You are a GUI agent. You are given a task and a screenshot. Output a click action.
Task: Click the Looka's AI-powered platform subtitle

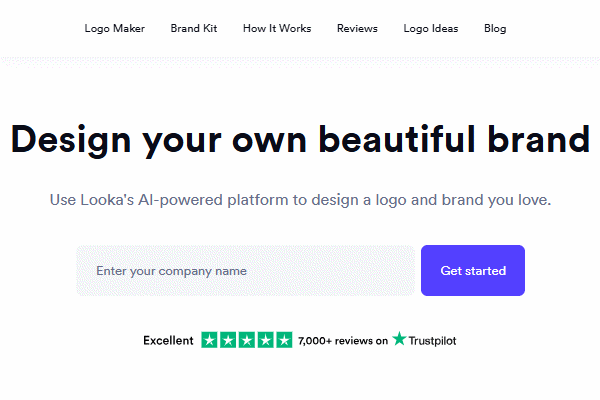coord(300,200)
